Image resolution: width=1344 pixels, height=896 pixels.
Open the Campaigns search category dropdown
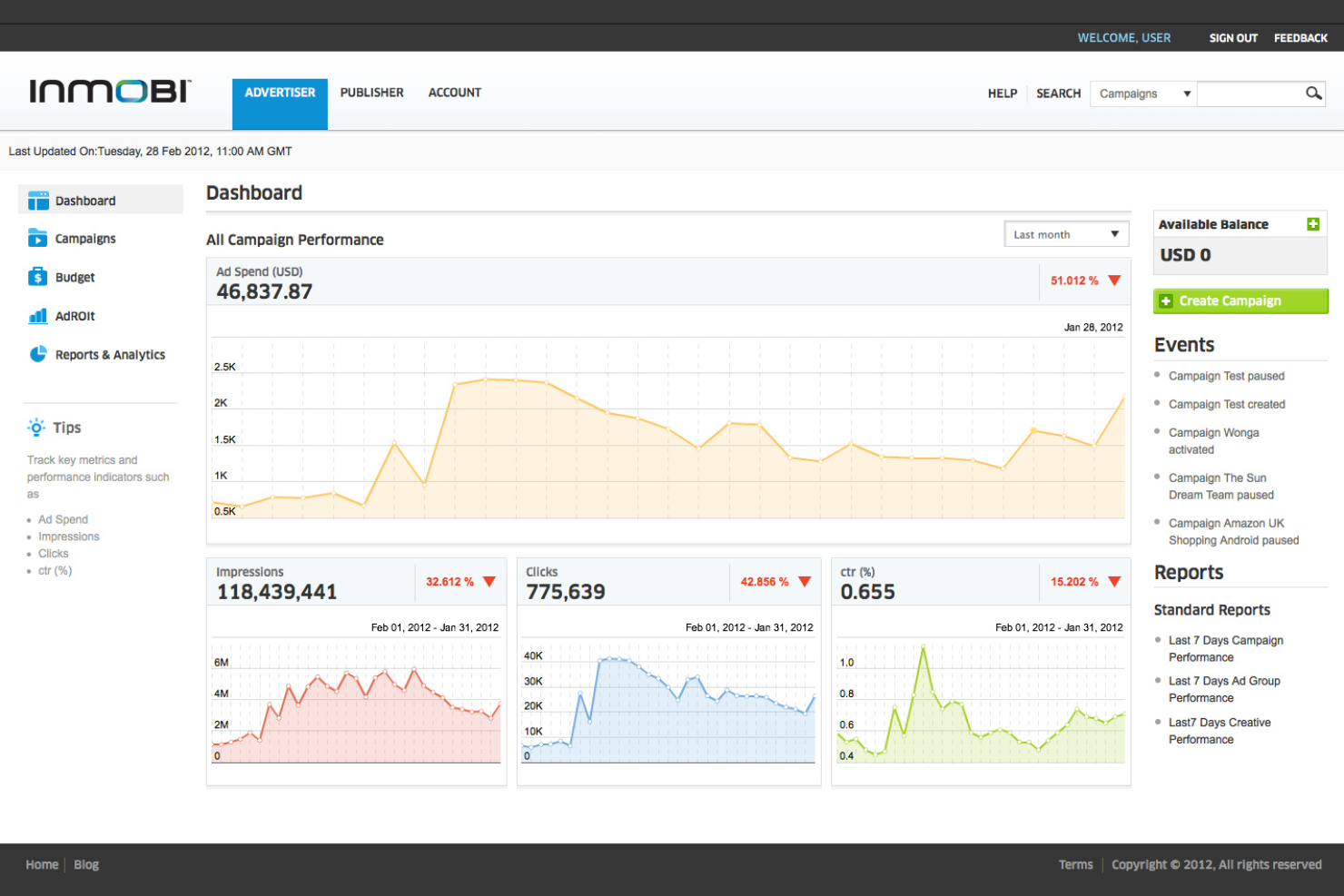[1144, 94]
